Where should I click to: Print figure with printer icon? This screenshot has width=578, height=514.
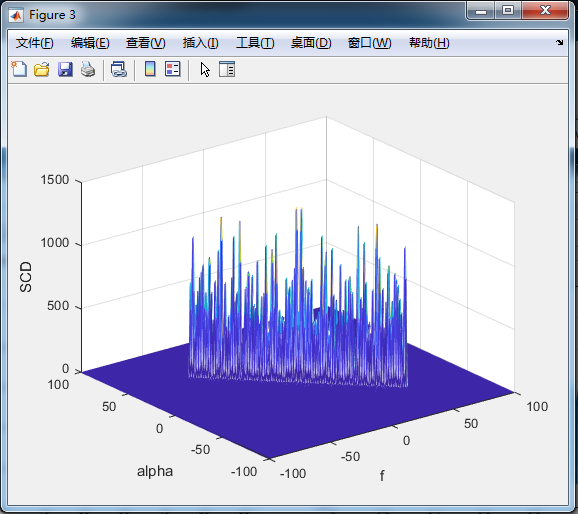click(88, 69)
